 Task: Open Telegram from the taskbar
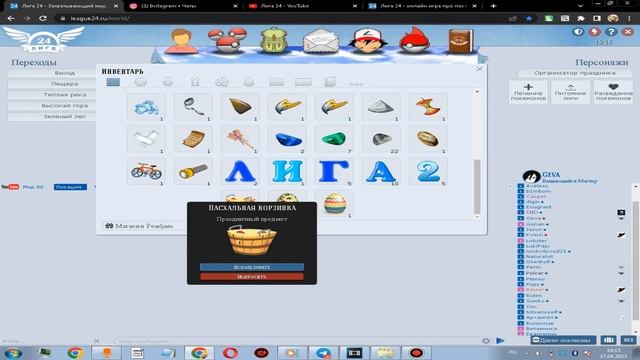(323, 352)
